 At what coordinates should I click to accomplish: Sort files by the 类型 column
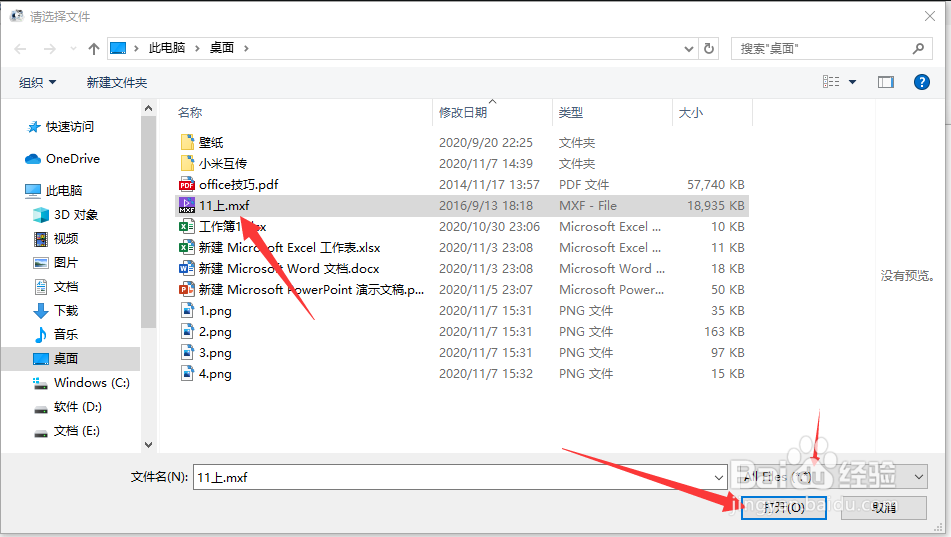coord(571,113)
